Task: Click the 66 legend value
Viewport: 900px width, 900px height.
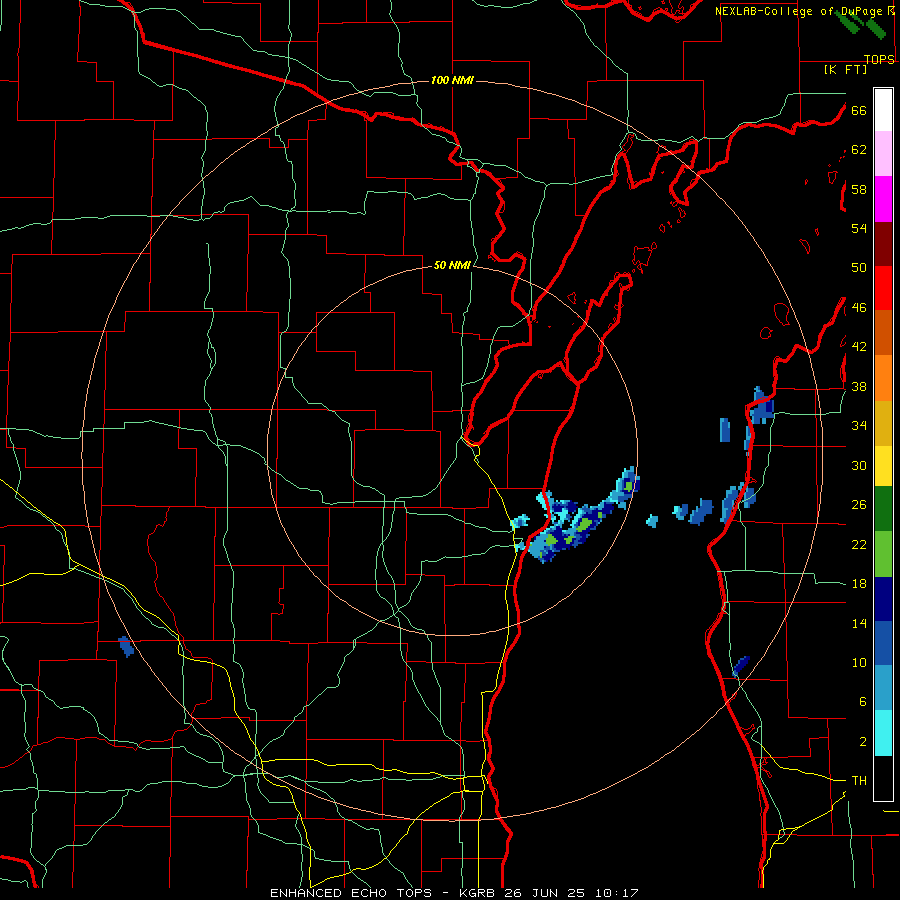Action: [859, 111]
